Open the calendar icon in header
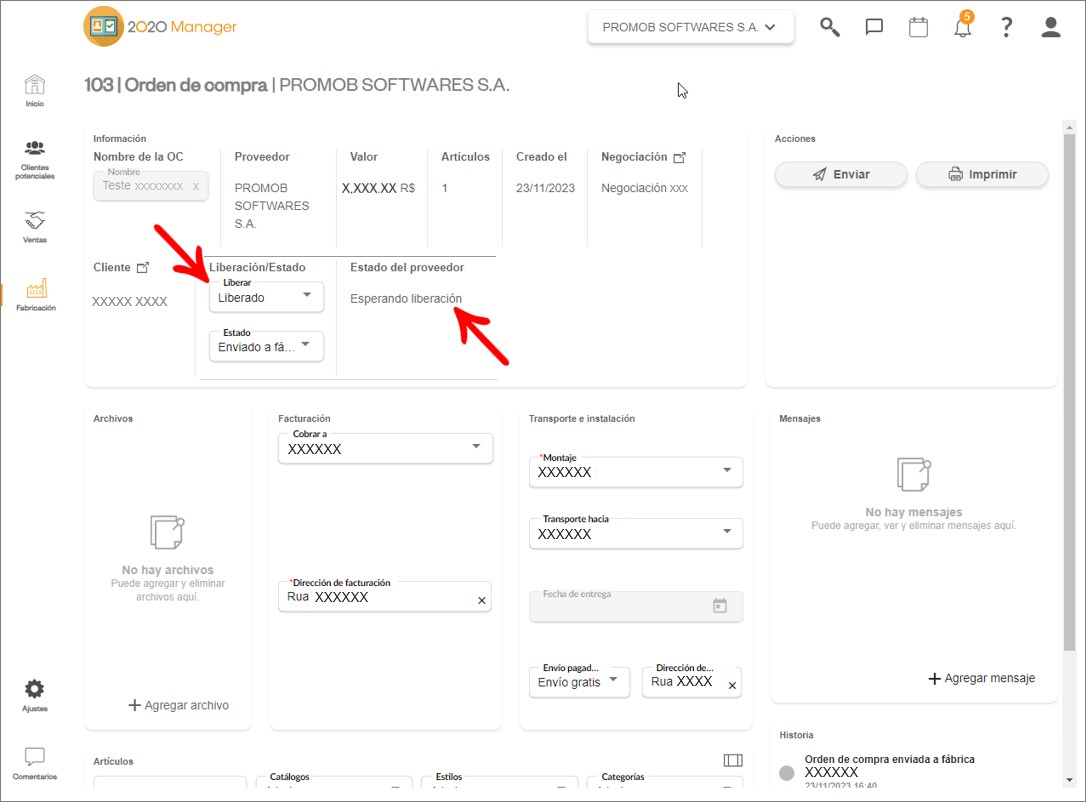Screen dimensions: 1086x802 coord(918,27)
